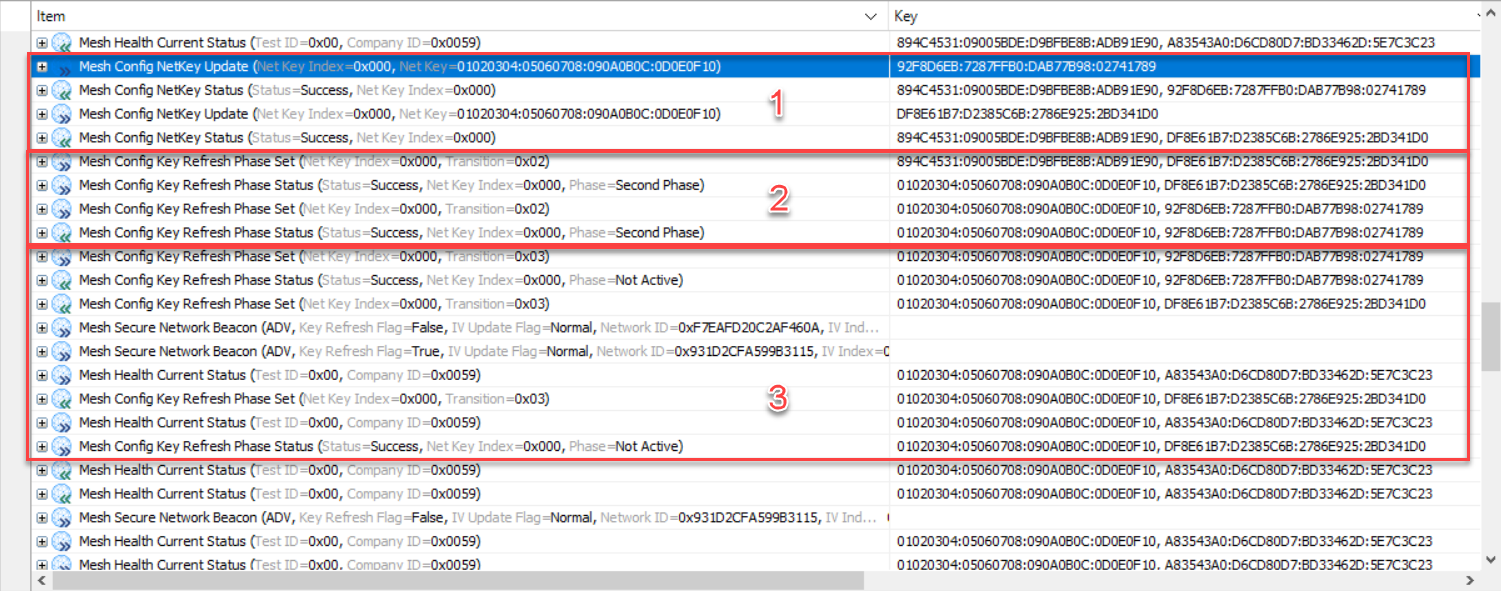The height and width of the screenshot is (591, 1501).
Task: Select the second Mesh Config NetKey Update row
Action: pos(400,114)
